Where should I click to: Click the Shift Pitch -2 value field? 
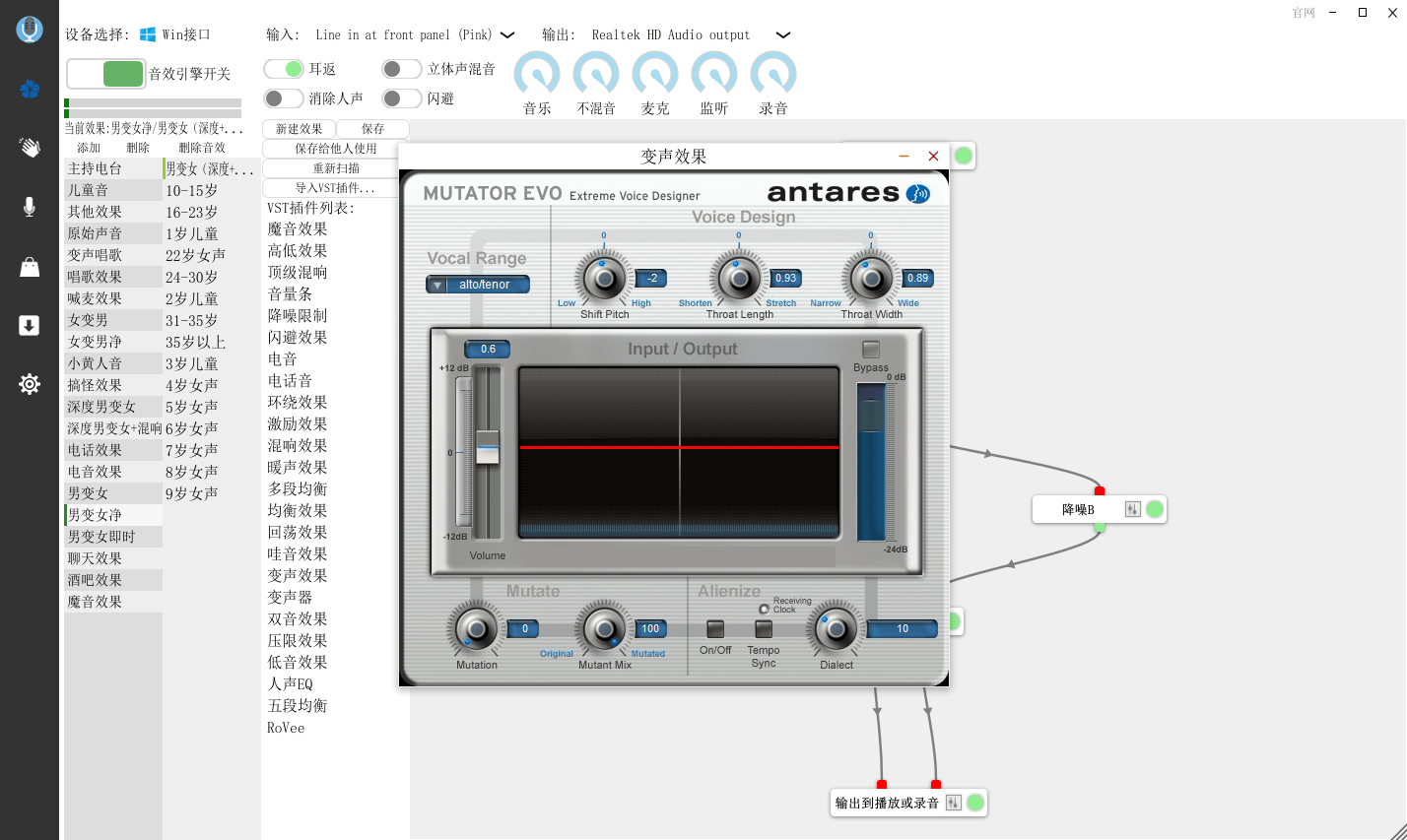click(x=652, y=279)
